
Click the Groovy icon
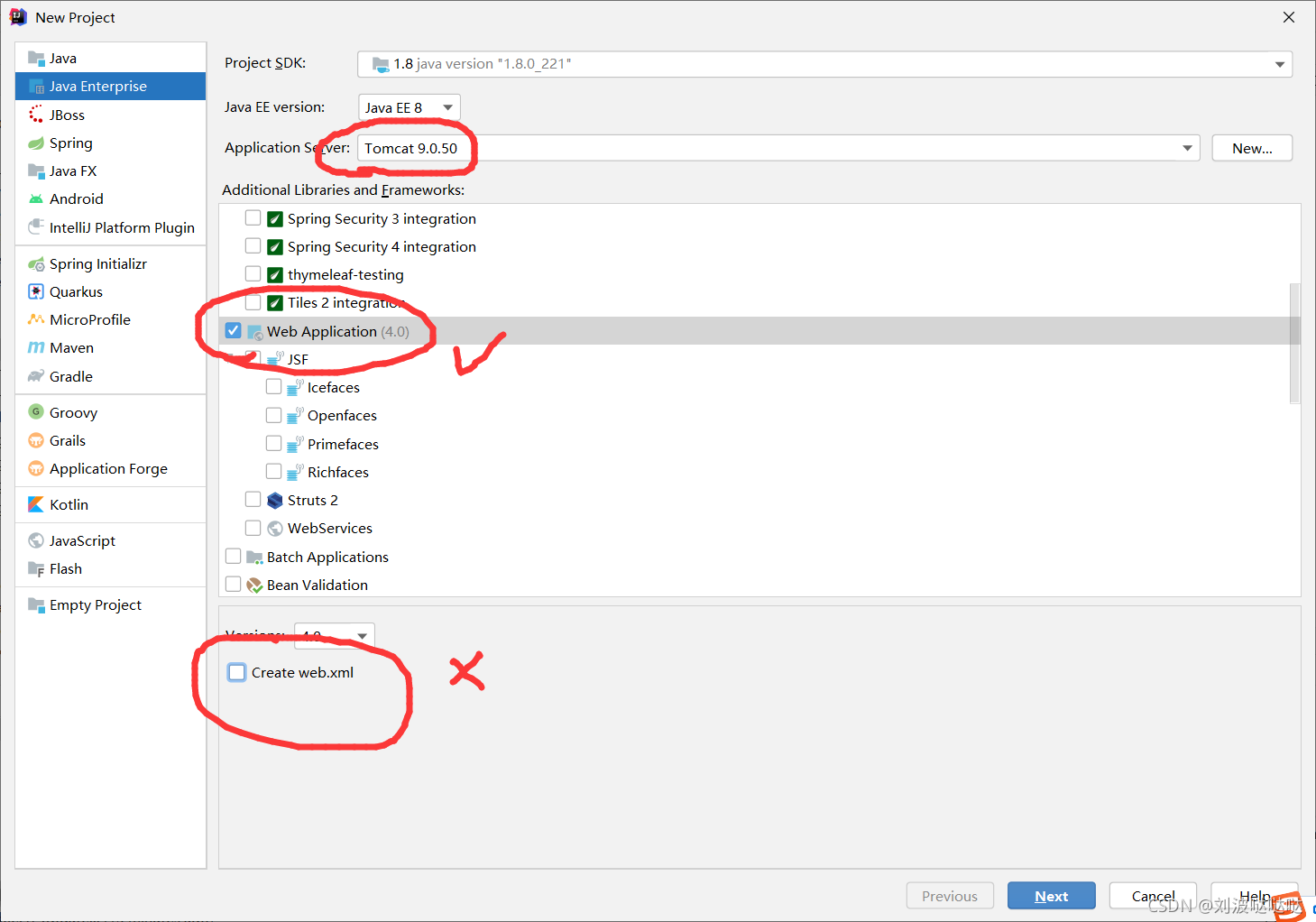[36, 412]
